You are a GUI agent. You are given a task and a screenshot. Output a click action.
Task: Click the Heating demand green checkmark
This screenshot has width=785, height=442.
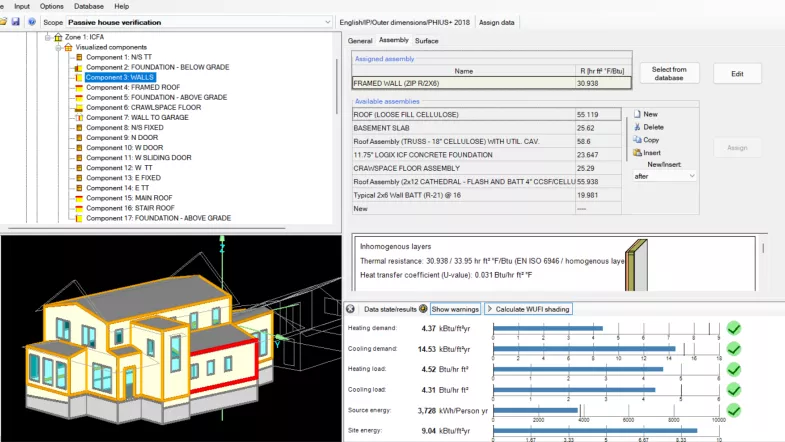[x=733, y=328]
